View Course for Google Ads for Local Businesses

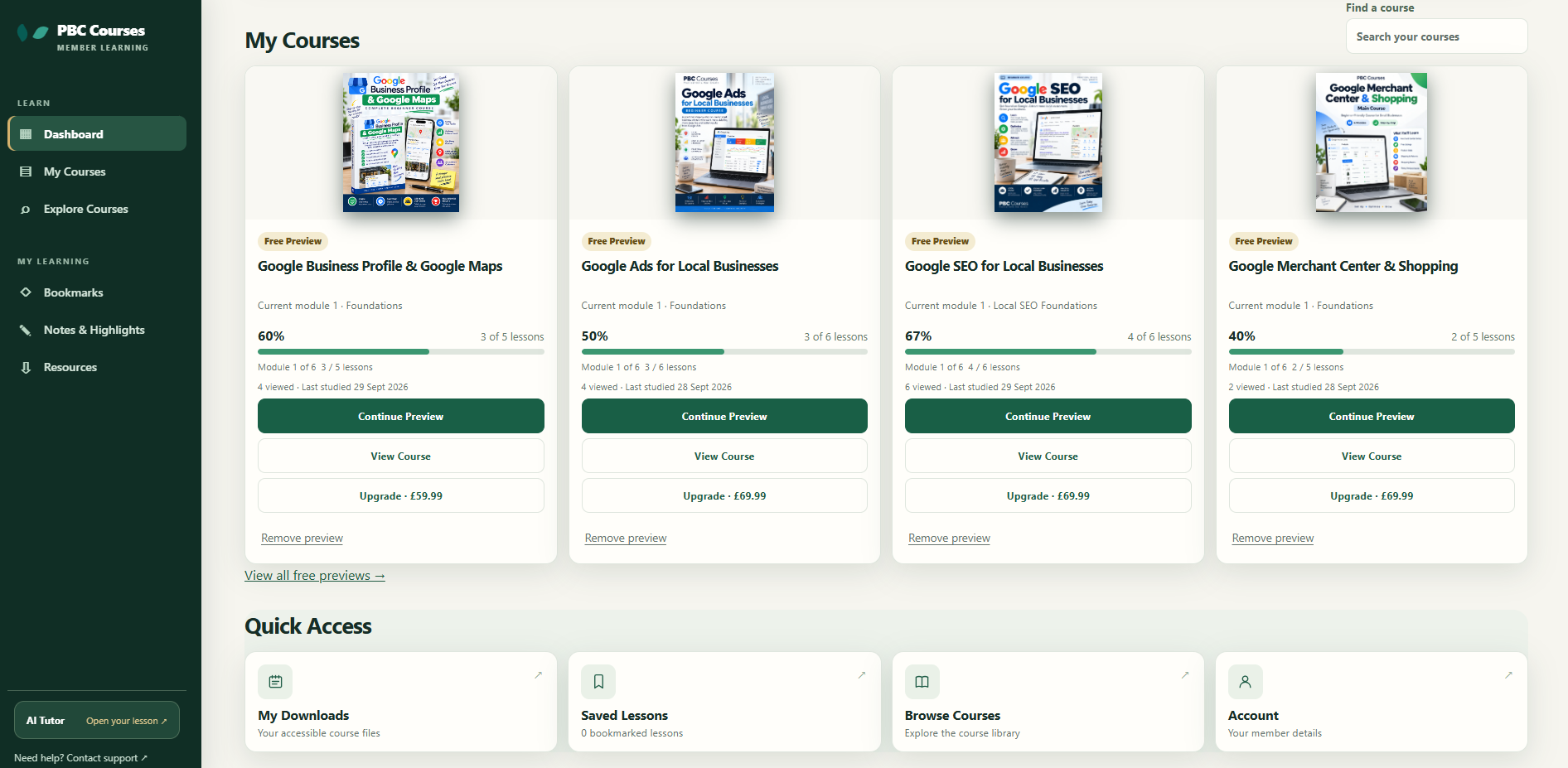tap(724, 456)
